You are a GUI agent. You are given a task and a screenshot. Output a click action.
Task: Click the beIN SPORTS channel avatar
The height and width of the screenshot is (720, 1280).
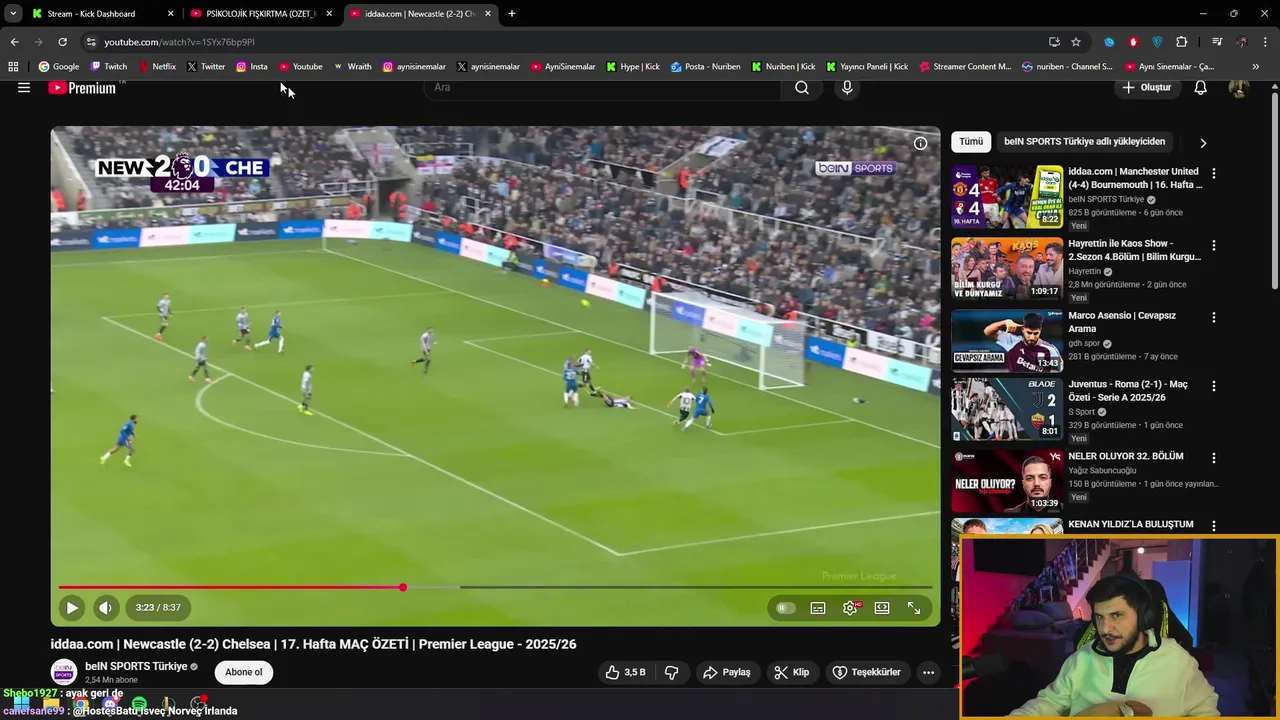64,672
